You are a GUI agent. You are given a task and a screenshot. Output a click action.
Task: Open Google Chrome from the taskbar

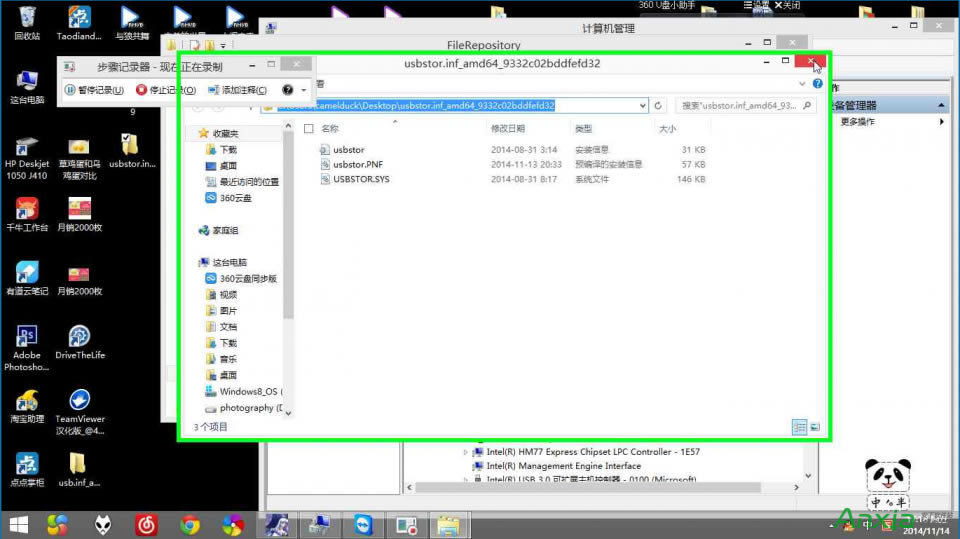pos(190,524)
